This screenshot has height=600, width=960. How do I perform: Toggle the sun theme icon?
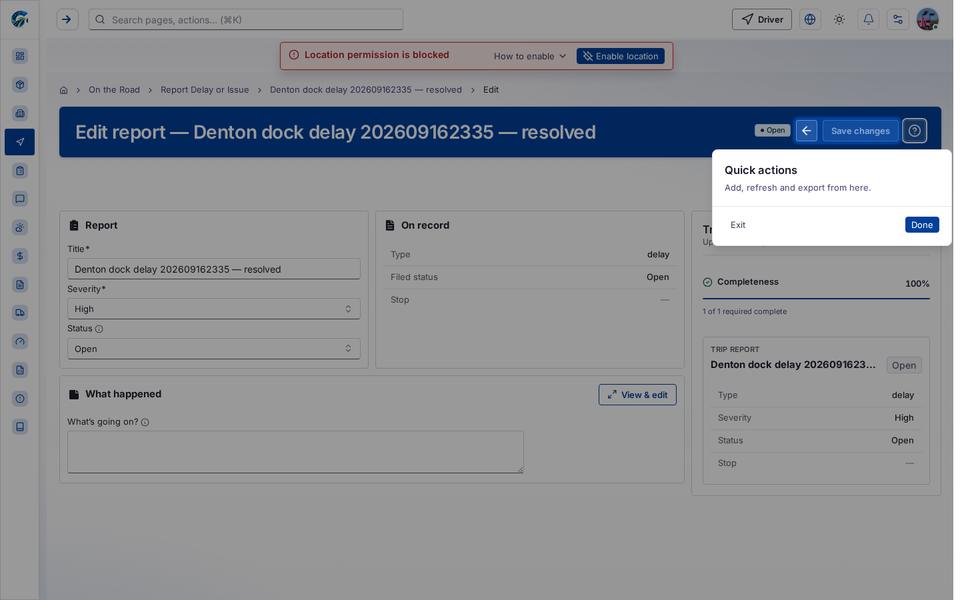pyautogui.click(x=839, y=20)
